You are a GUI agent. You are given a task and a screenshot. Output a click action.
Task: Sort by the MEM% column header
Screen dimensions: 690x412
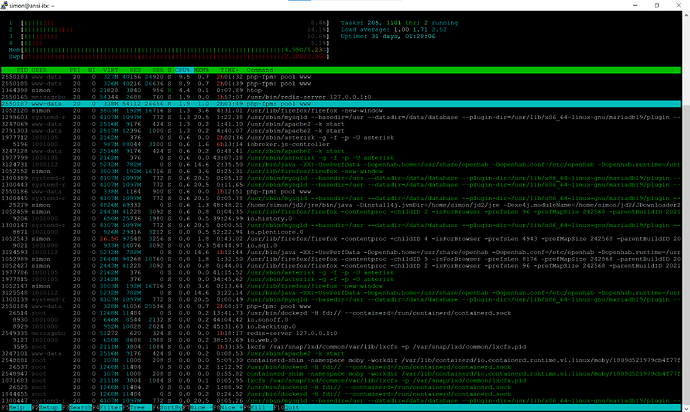click(x=202, y=70)
